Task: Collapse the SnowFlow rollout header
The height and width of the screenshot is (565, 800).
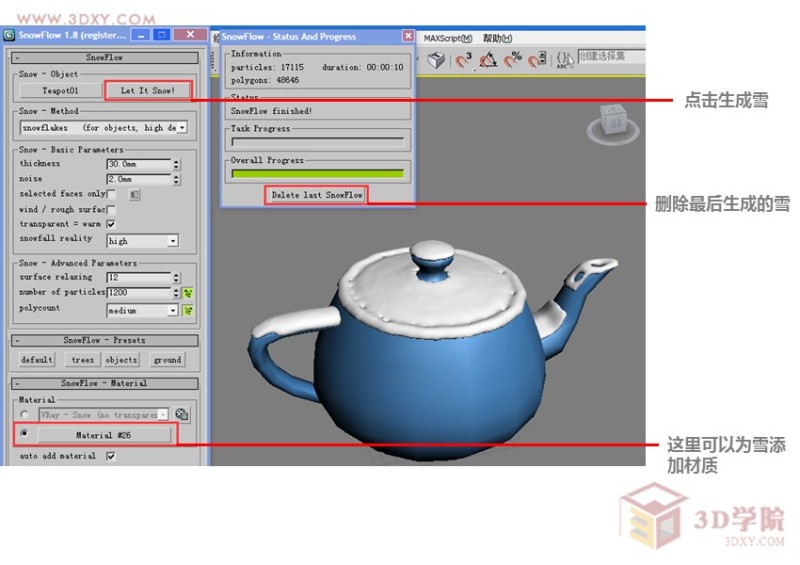Action: [105, 58]
